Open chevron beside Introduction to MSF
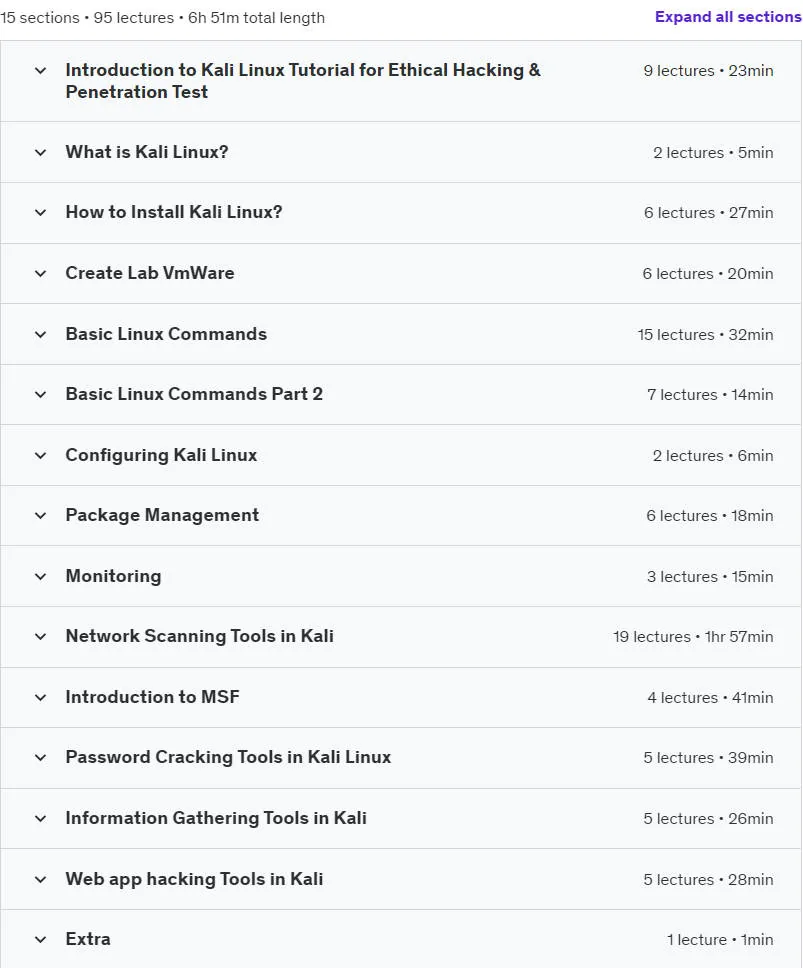803x968 pixels. [40, 698]
